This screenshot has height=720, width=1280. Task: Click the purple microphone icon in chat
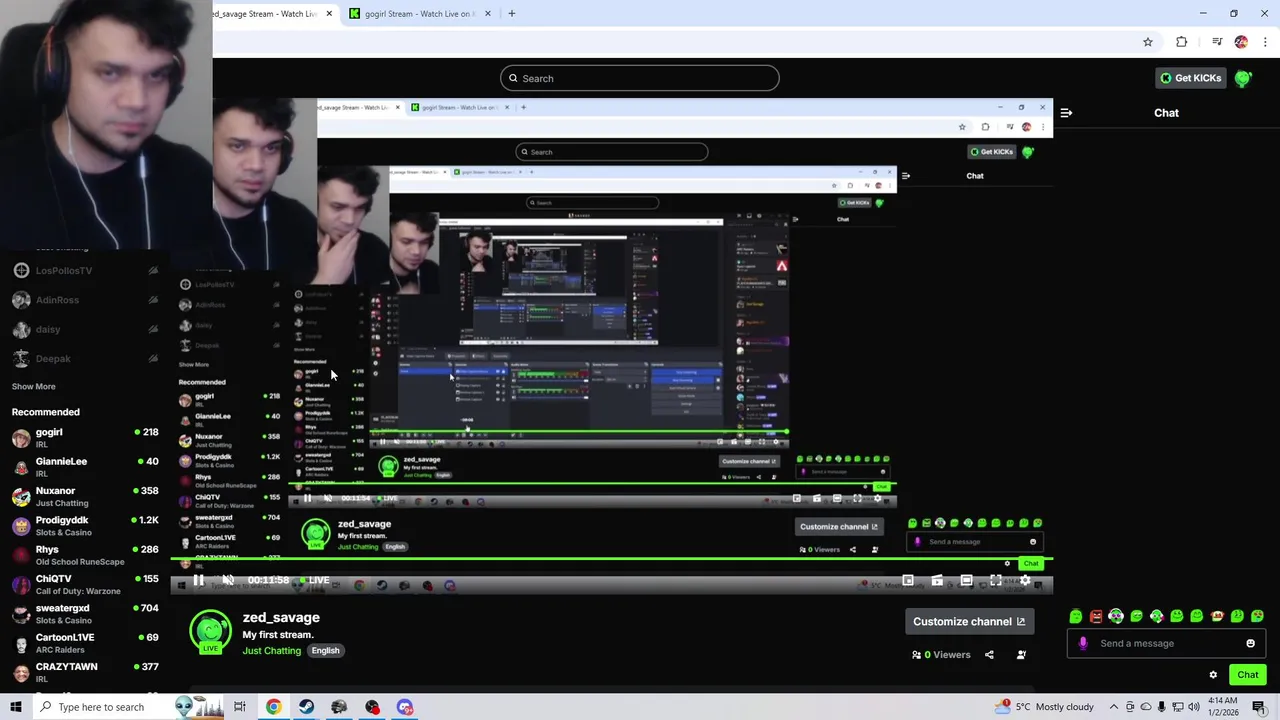click(1083, 643)
